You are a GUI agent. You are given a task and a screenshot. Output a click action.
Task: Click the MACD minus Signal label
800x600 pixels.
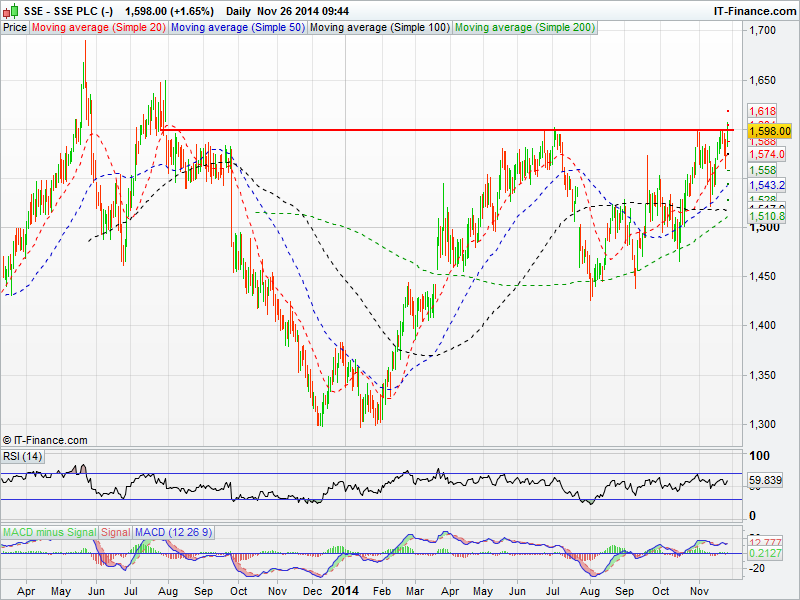click(49, 530)
